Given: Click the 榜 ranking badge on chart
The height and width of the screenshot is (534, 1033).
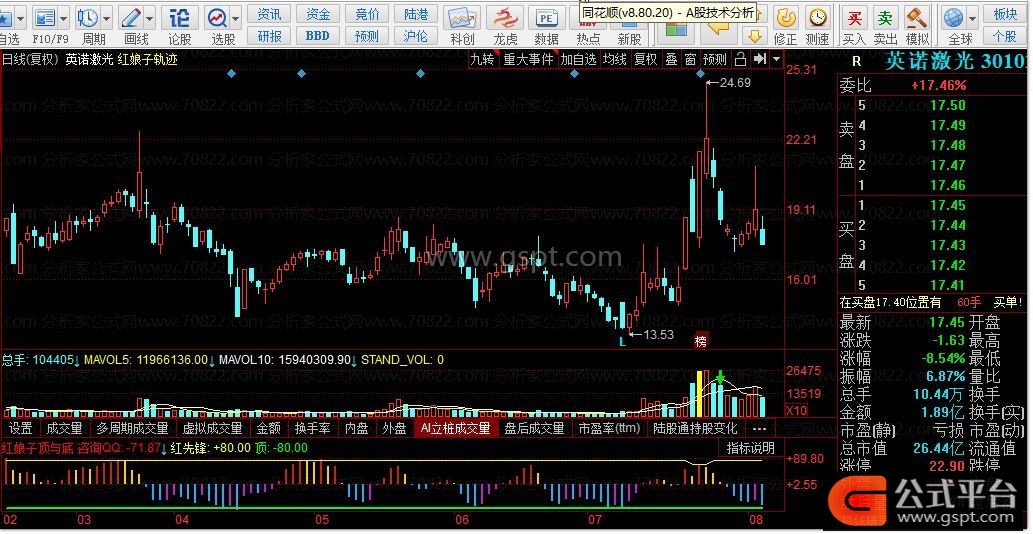Looking at the screenshot, I should pyautogui.click(x=700, y=341).
